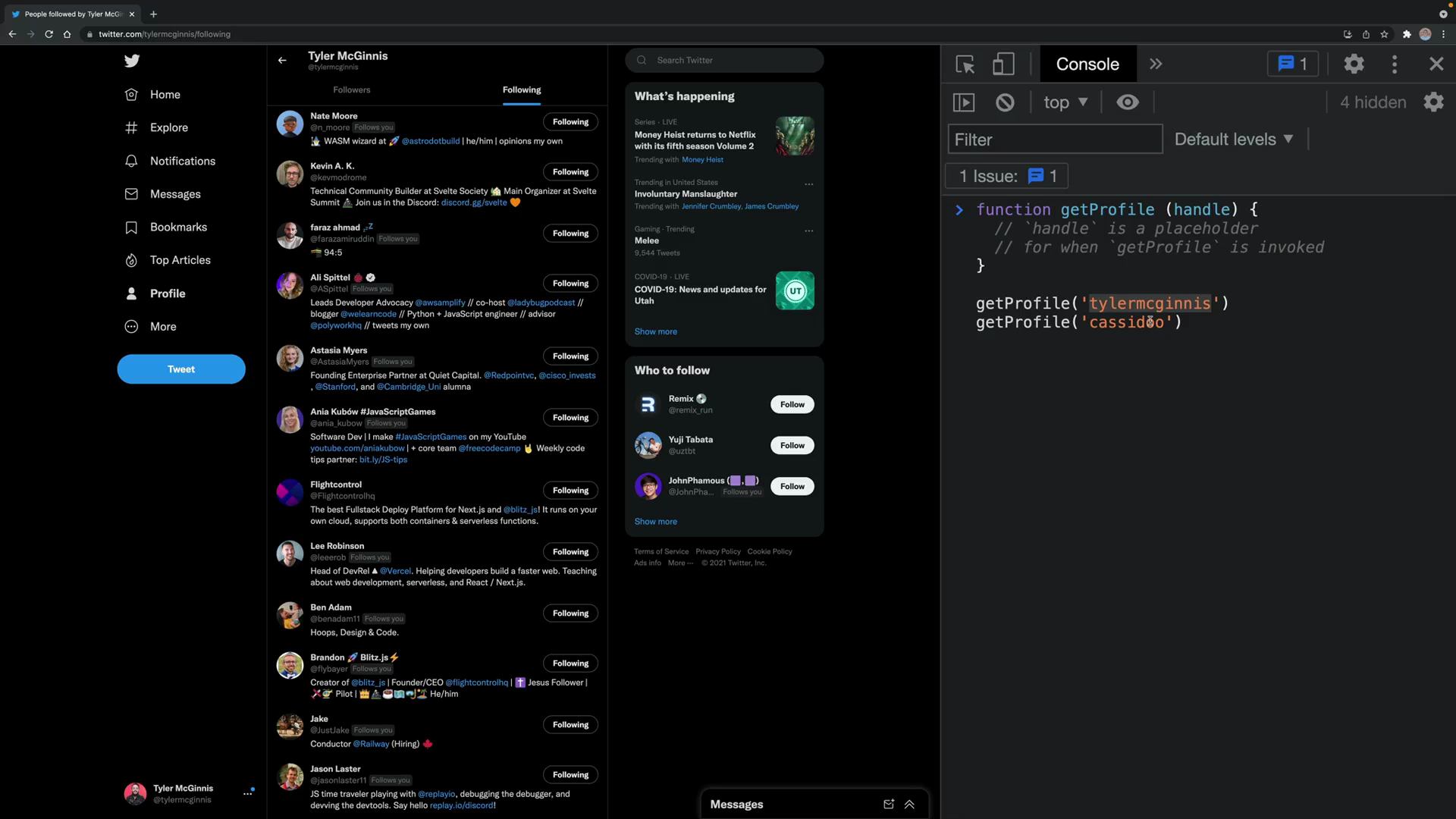Viewport: 1456px width, 819px height.
Task: Open console settings gear
Action: click(x=1433, y=102)
